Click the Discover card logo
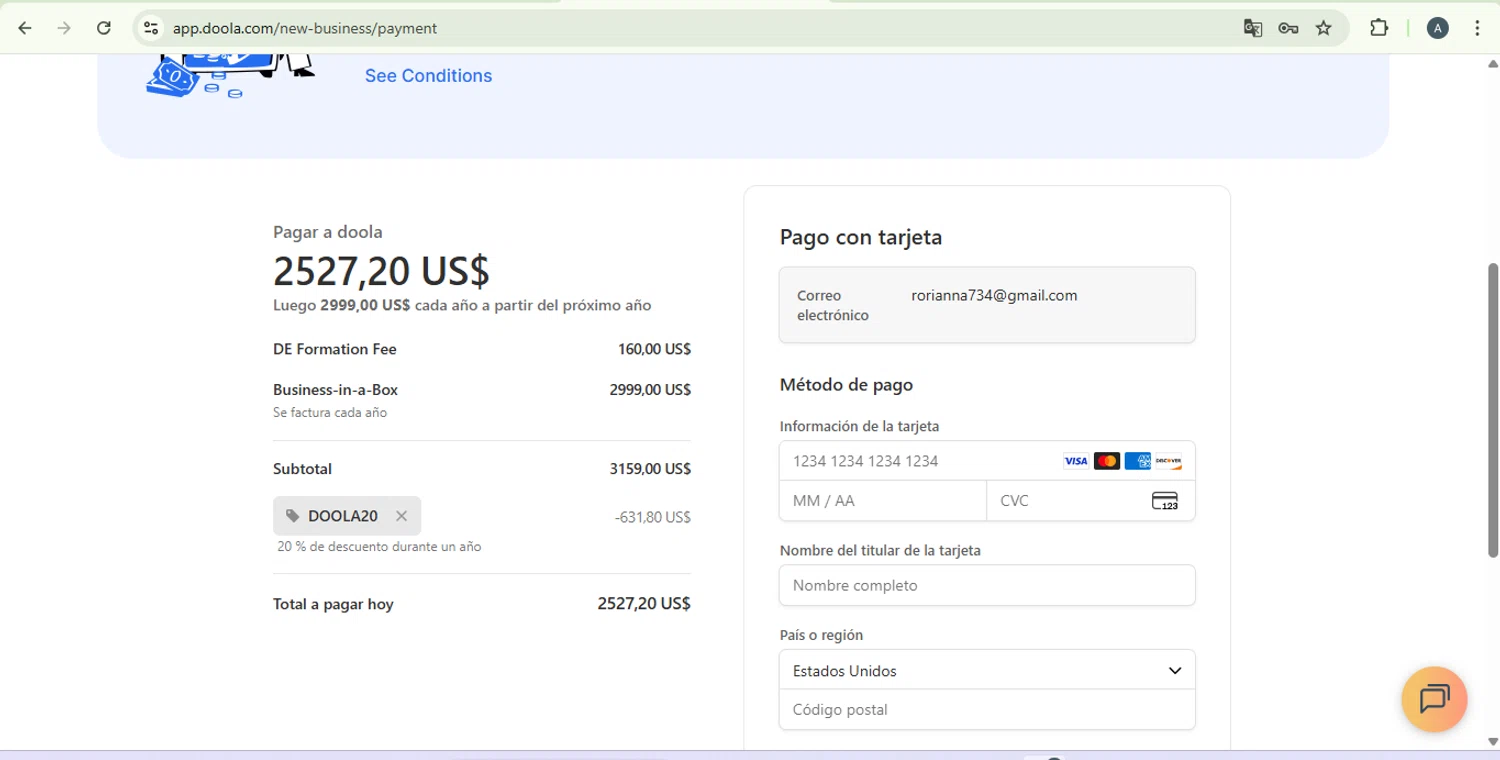This screenshot has width=1500, height=760. [1168, 461]
